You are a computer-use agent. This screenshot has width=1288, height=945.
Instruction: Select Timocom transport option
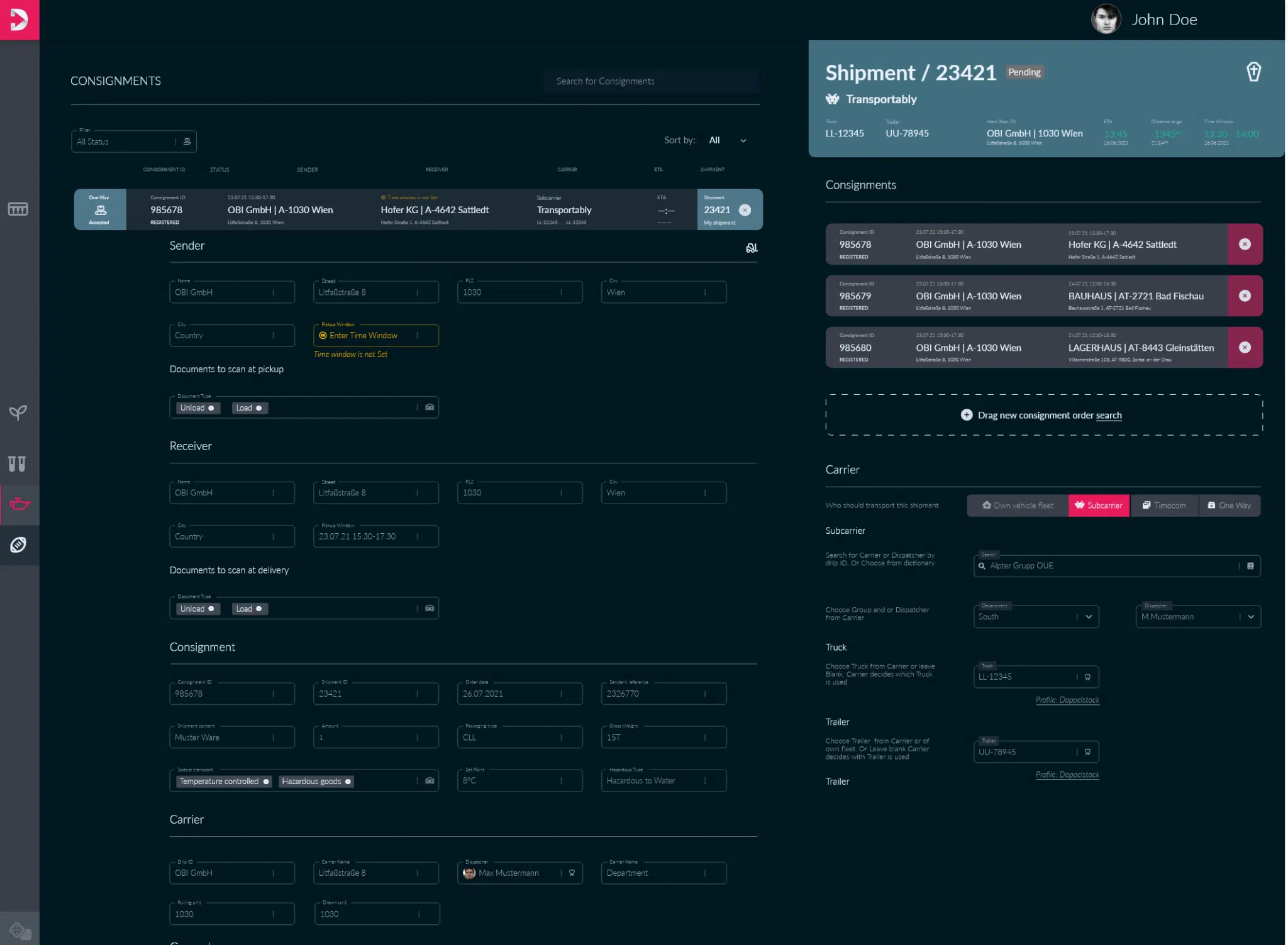pyautogui.click(x=1164, y=506)
